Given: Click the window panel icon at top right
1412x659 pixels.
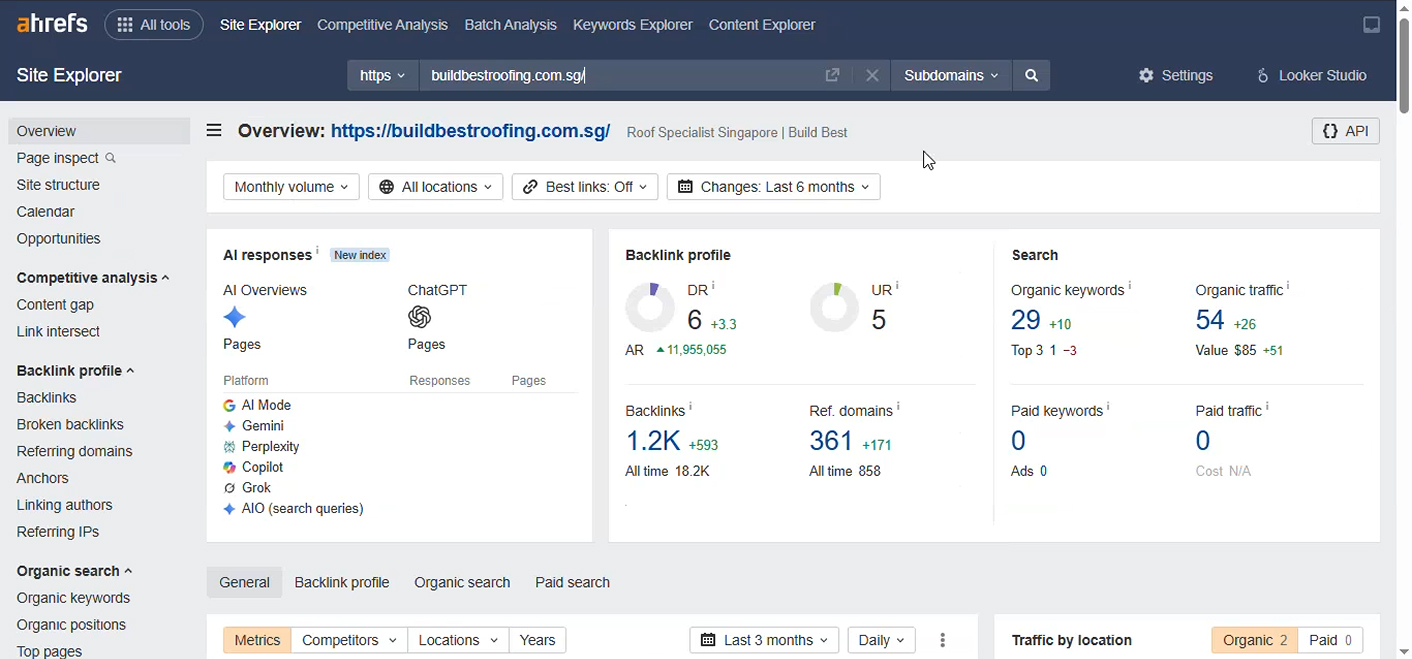Looking at the screenshot, I should click(1372, 25).
